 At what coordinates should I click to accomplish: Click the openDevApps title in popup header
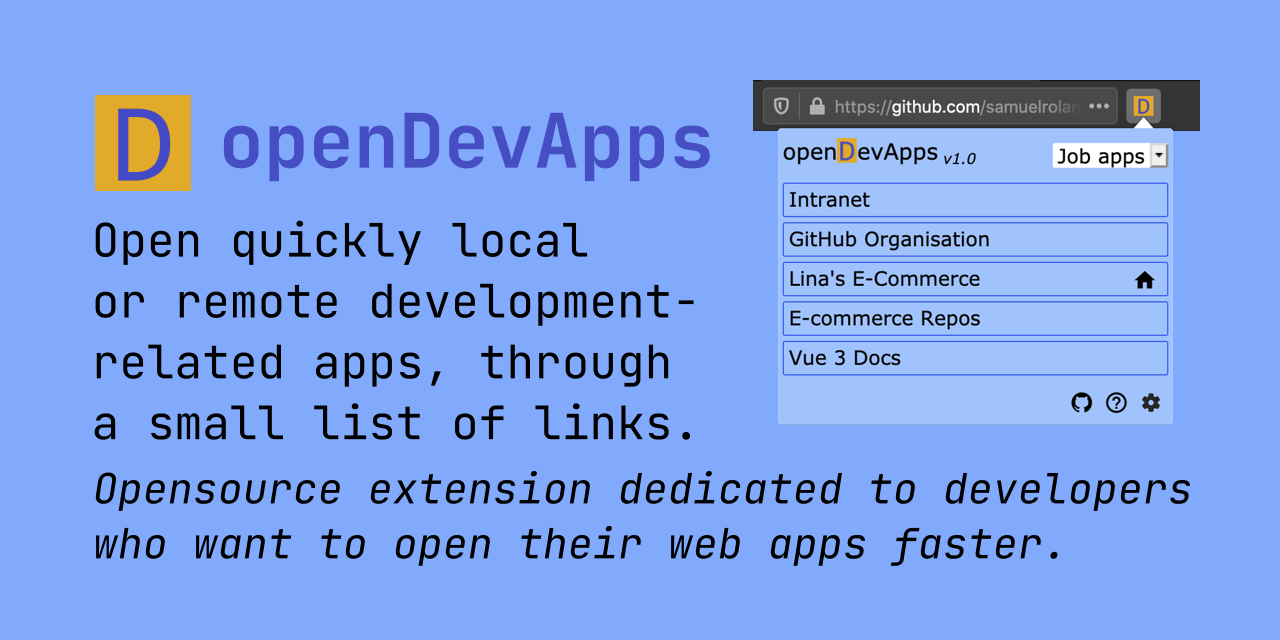(860, 153)
